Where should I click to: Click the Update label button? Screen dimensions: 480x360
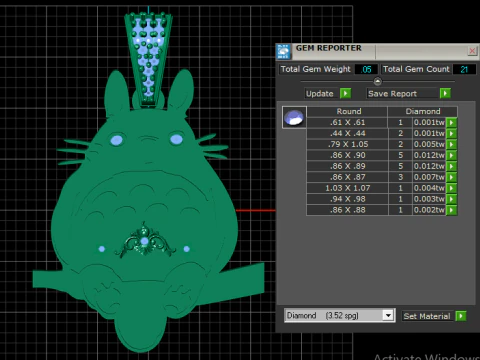pyautogui.click(x=320, y=94)
